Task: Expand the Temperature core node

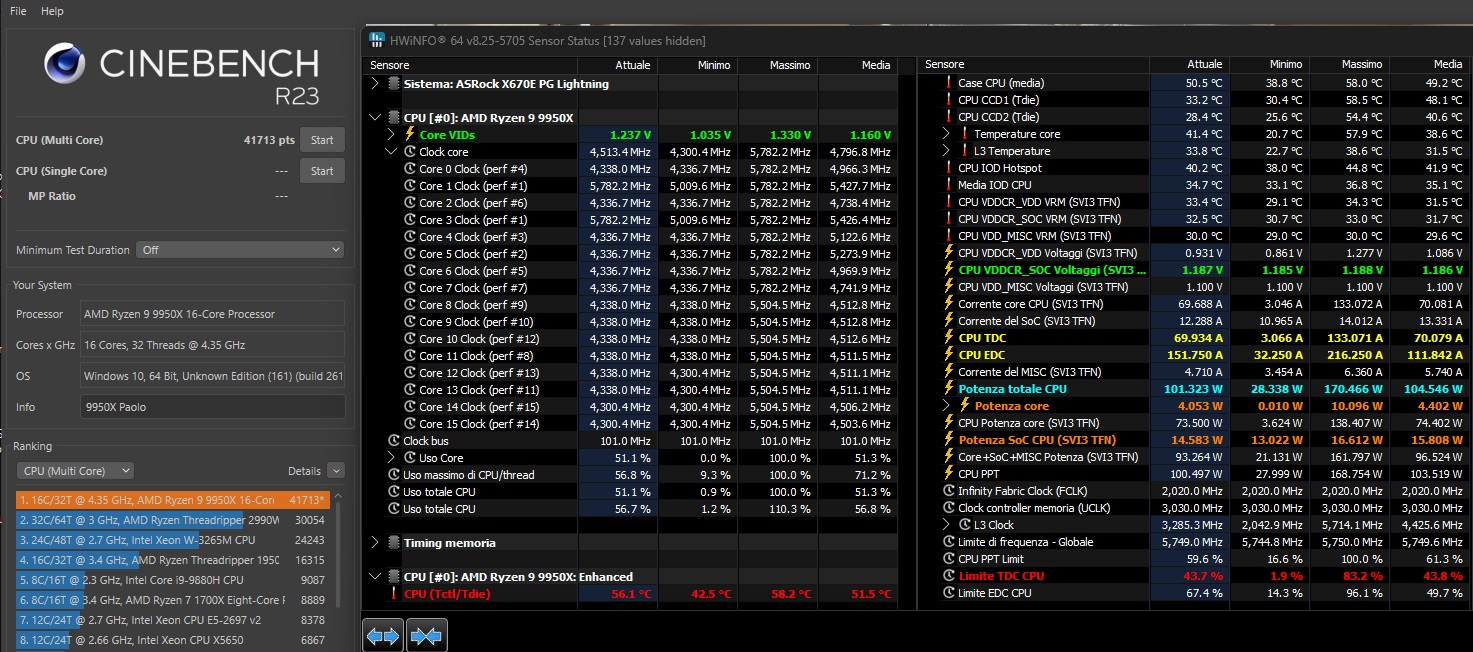Action: pyautogui.click(x=946, y=134)
